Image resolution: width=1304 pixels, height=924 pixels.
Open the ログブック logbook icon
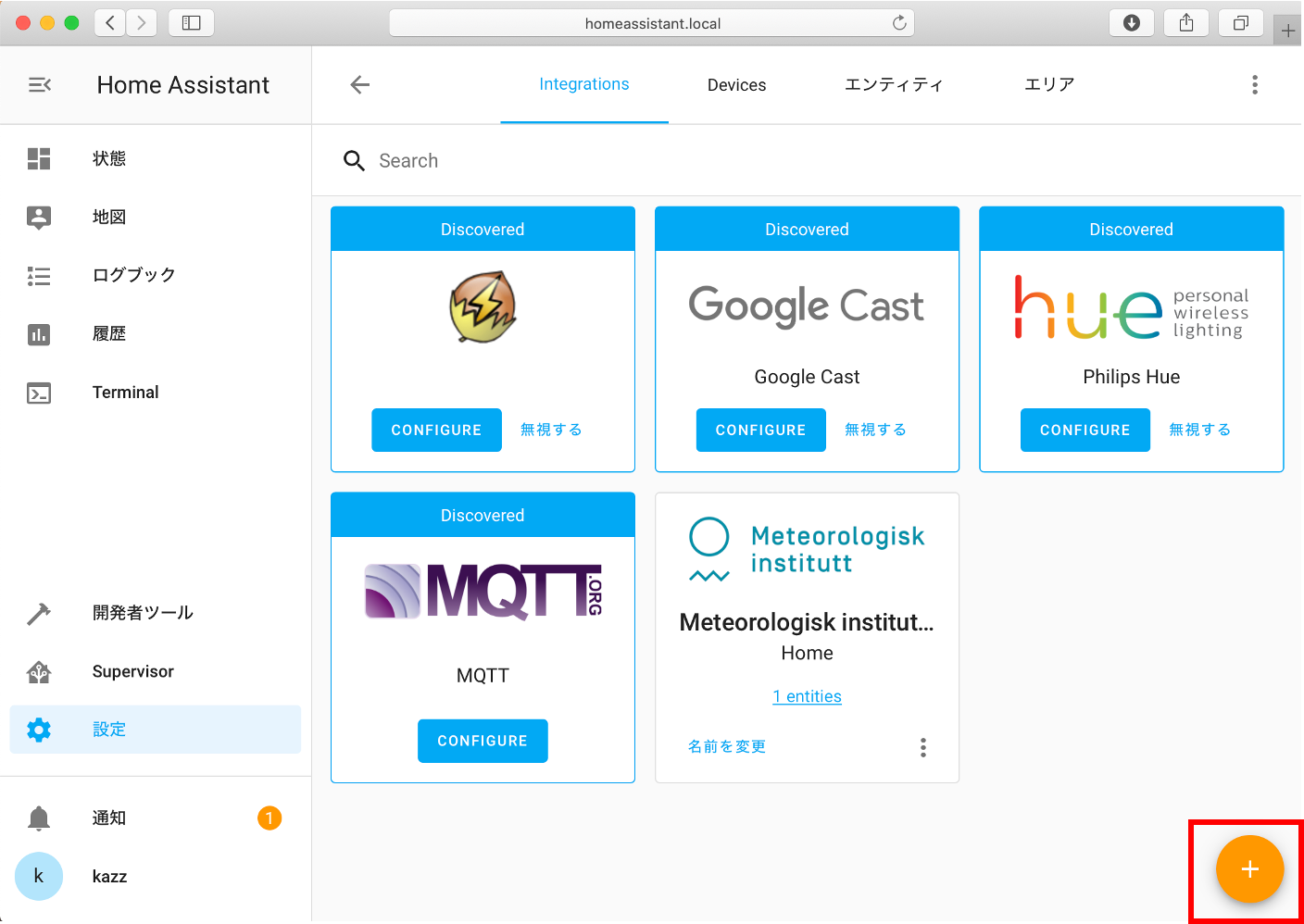coord(39,276)
